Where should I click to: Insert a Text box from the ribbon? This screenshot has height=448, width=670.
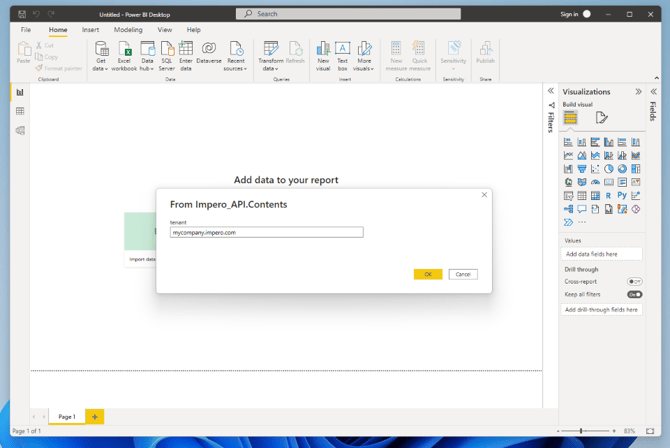pyautogui.click(x=342, y=55)
